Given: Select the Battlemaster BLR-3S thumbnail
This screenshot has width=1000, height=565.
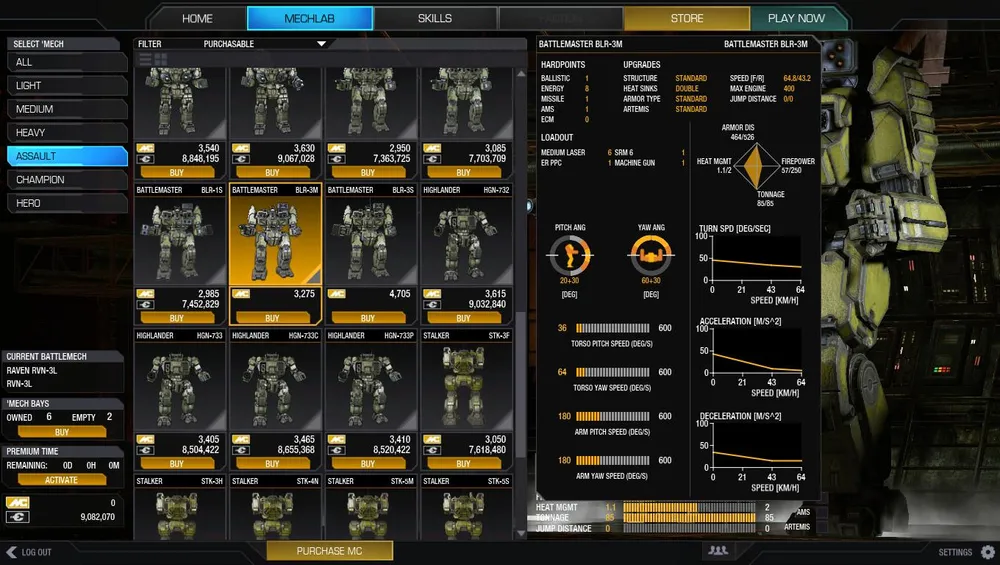Looking at the screenshot, I should tap(371, 241).
